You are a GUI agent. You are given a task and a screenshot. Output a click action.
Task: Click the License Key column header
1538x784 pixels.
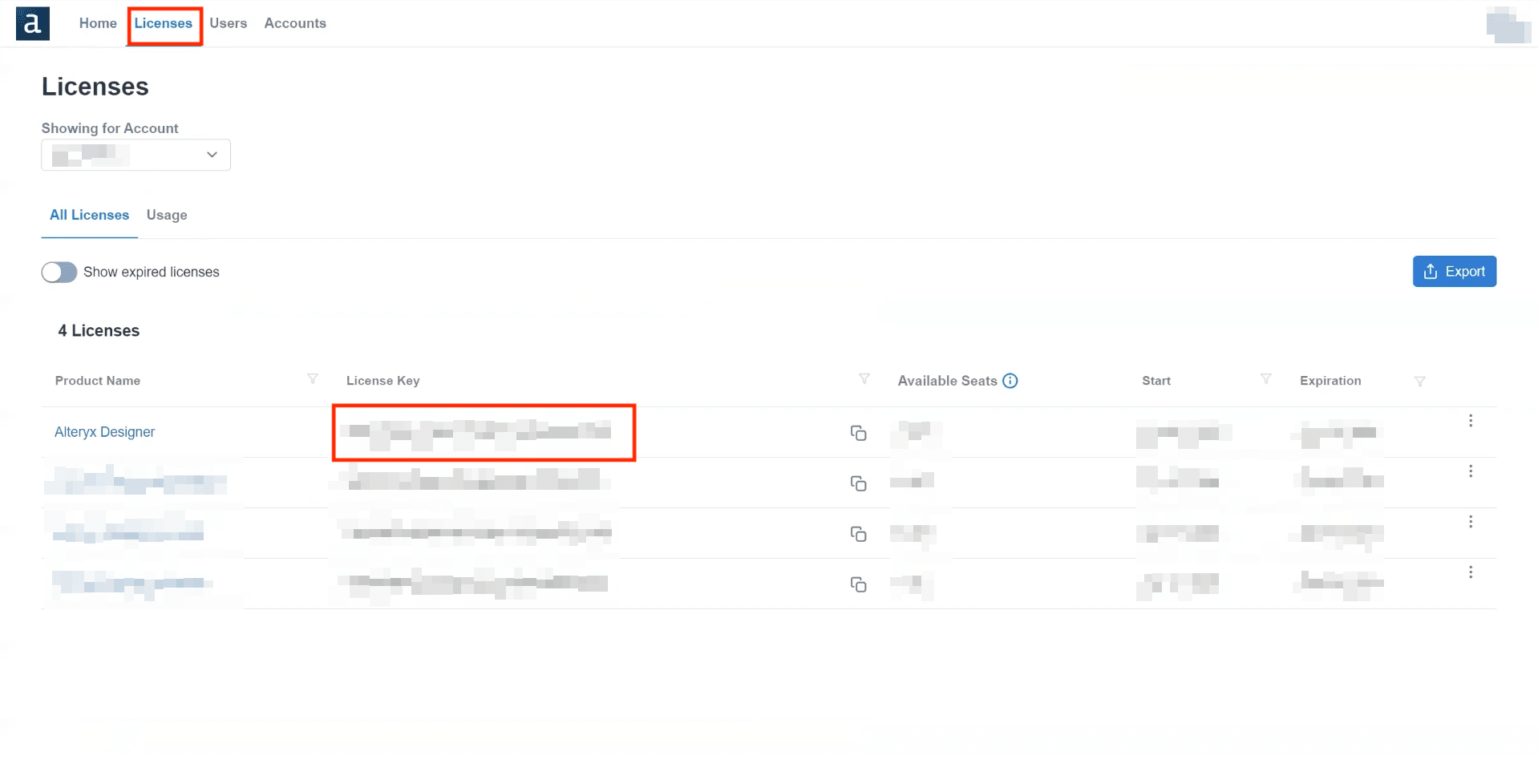point(383,381)
